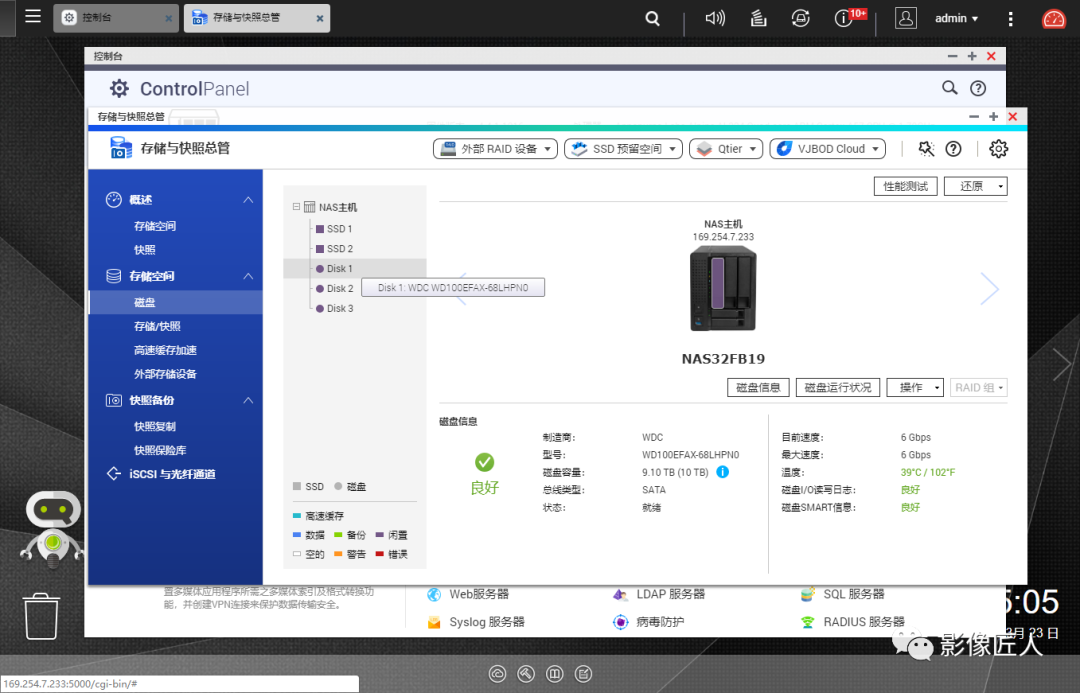Image resolution: width=1080 pixels, height=693 pixels.
Task: Click the 磁盘运行状况 button
Action: pyautogui.click(x=838, y=387)
